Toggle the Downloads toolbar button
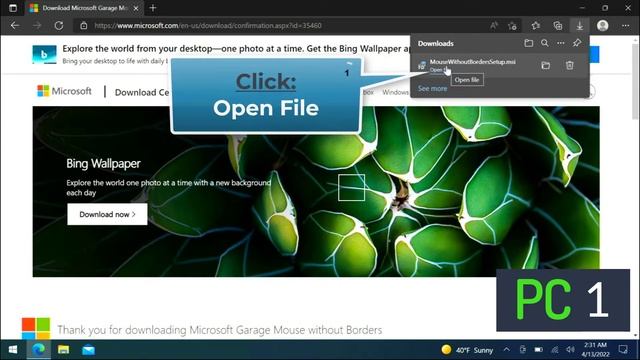This screenshot has height=360, width=640. point(580,25)
